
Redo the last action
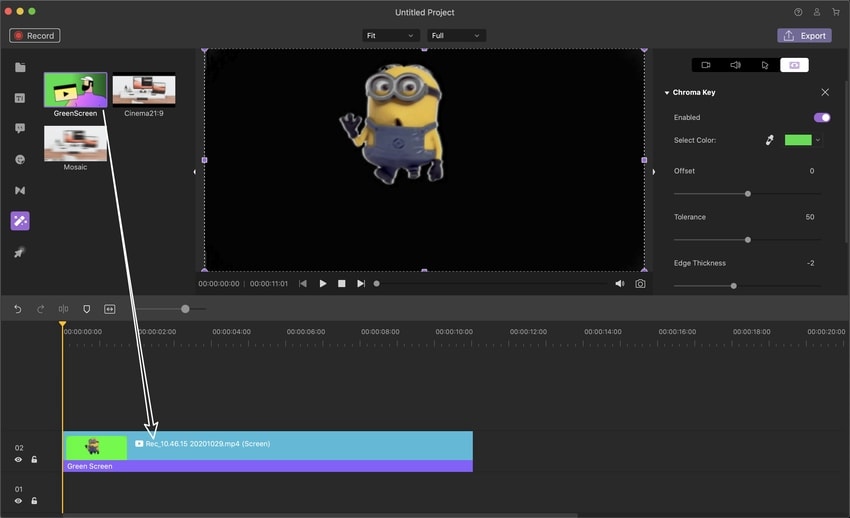tap(40, 309)
